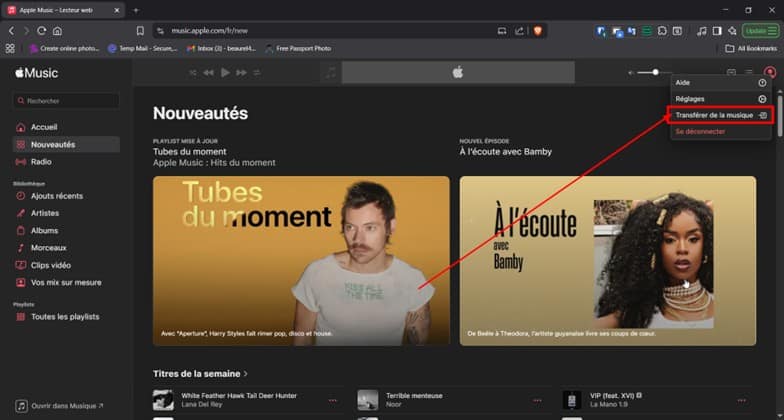Open the Inbox Gmail bookmark
The image size is (784, 420).
(x=222, y=48)
